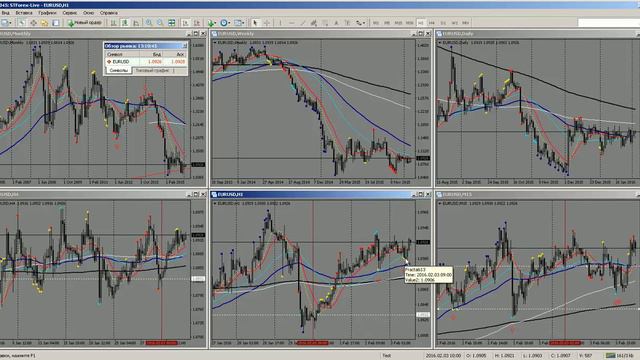
Task: Click the triangle on the EURUSD,Weekly chart
Action: 215,42
